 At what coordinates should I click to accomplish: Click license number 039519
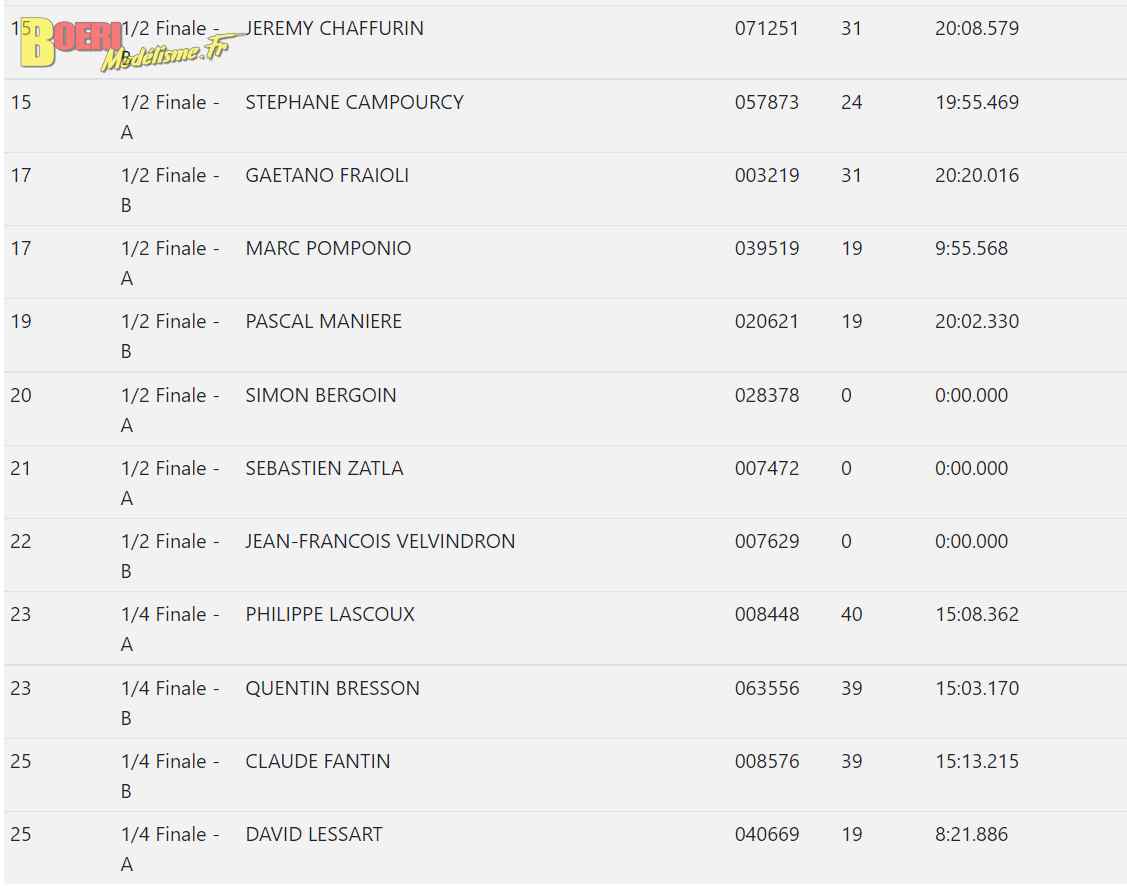click(x=766, y=249)
